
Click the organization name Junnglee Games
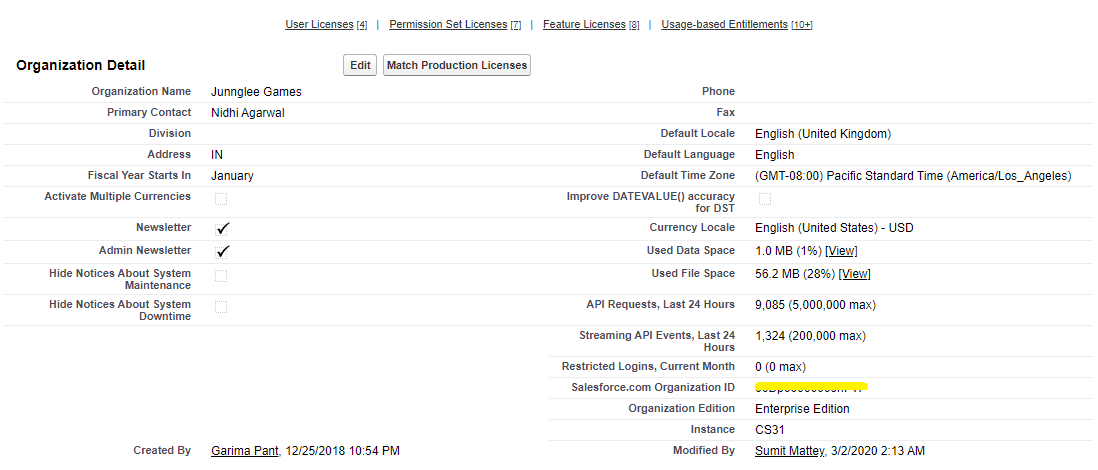pos(256,92)
